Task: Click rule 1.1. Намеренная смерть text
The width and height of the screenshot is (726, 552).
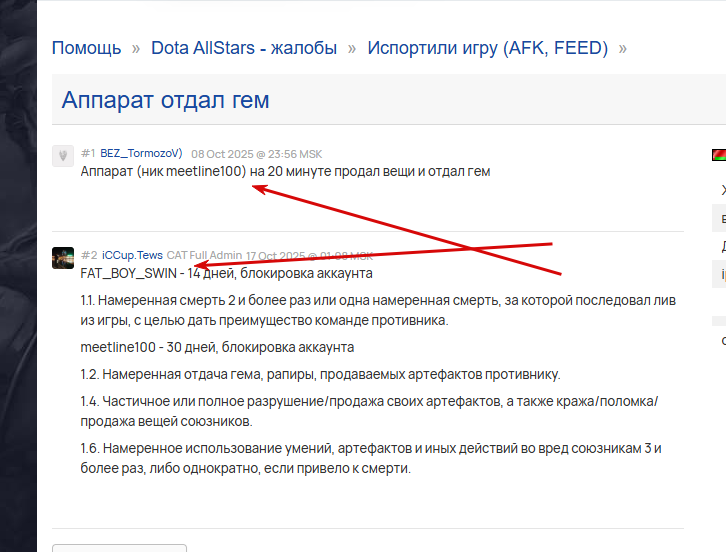Action: (x=378, y=310)
